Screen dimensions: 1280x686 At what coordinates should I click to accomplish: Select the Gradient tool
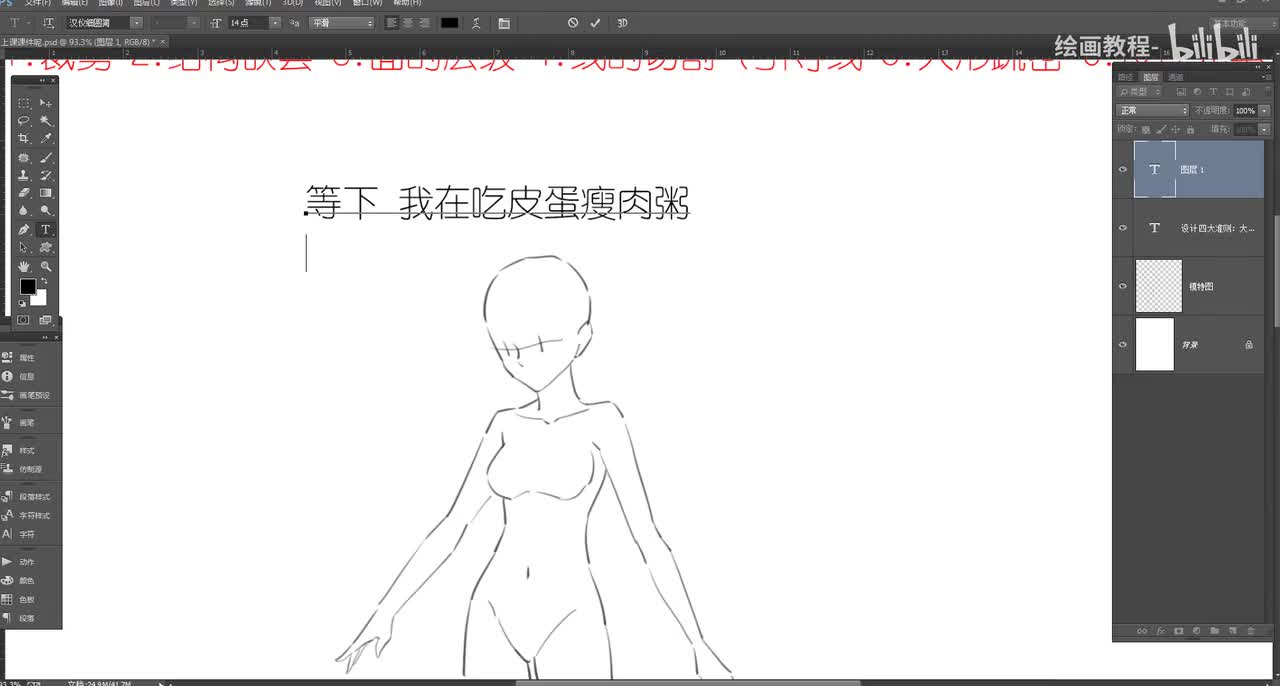46,193
